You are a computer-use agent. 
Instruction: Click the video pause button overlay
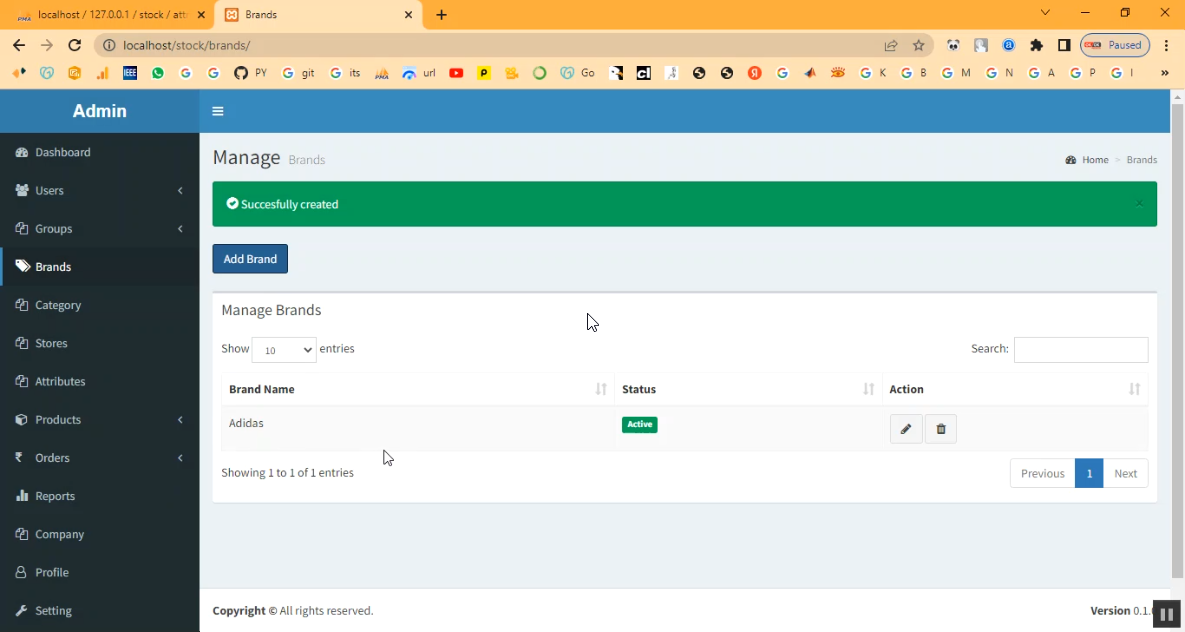point(1167,615)
